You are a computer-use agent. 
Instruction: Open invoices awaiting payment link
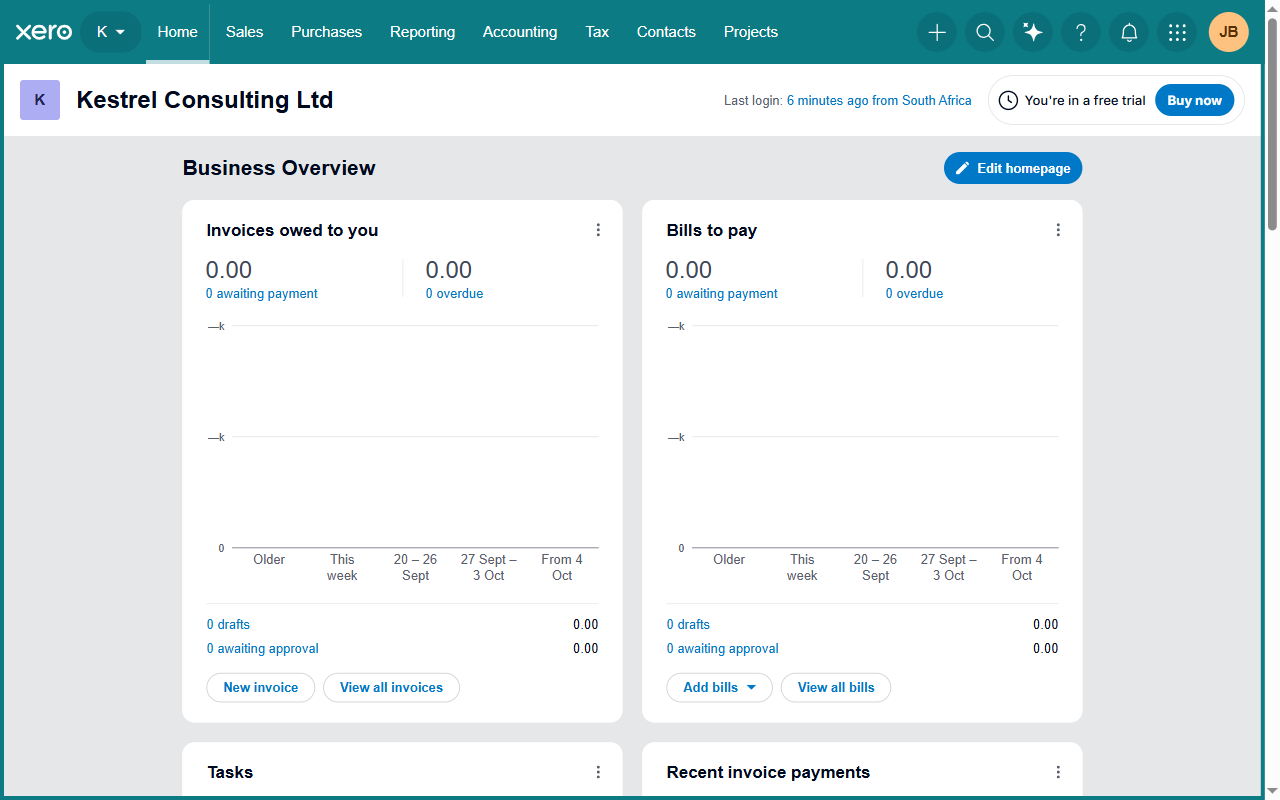click(262, 294)
